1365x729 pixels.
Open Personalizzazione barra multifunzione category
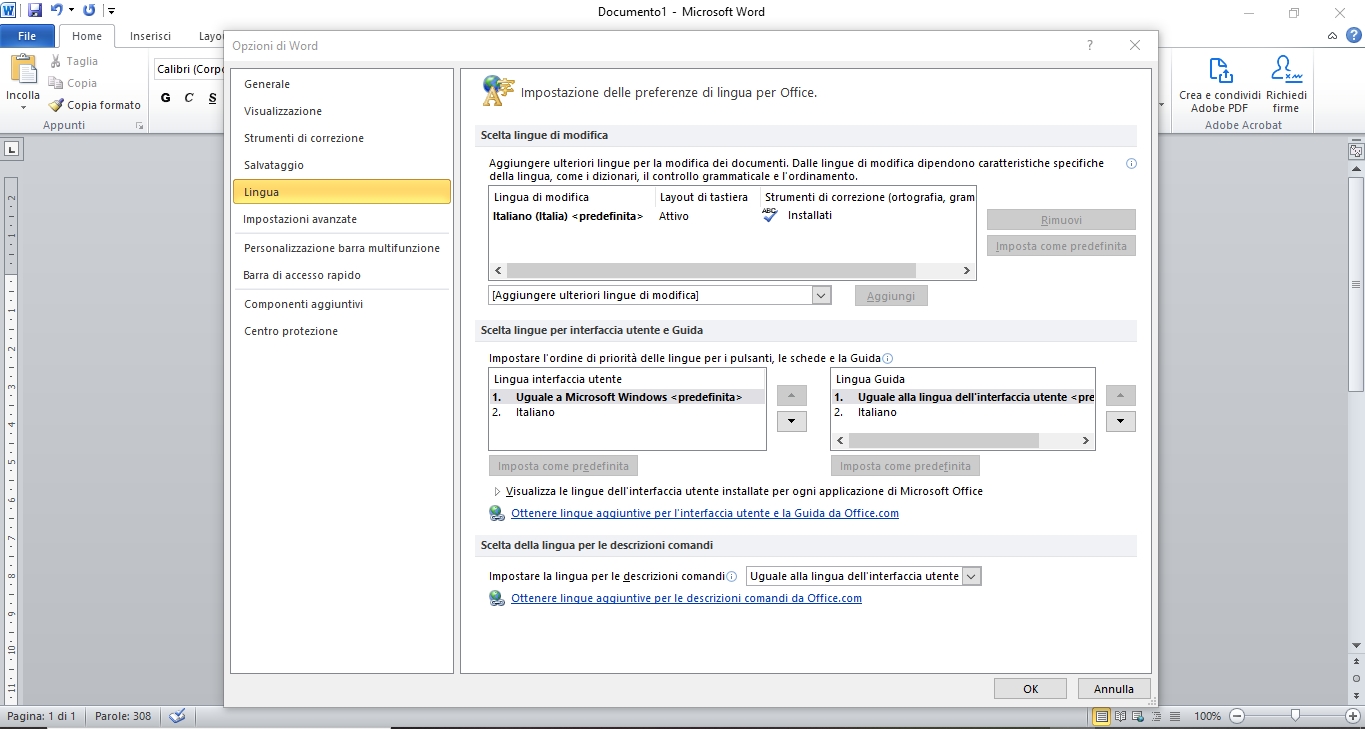point(341,248)
